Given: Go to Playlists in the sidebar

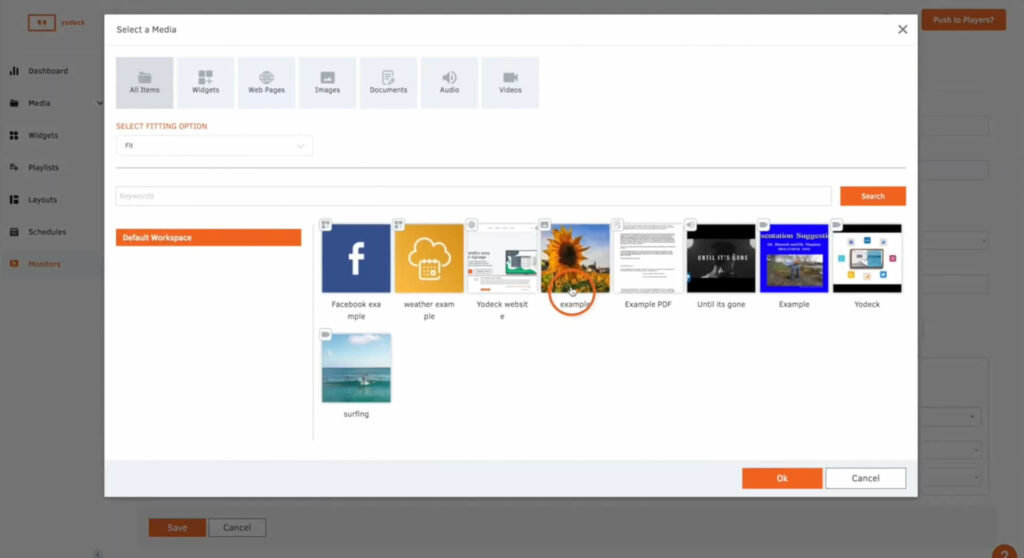Looking at the screenshot, I should click(43, 167).
